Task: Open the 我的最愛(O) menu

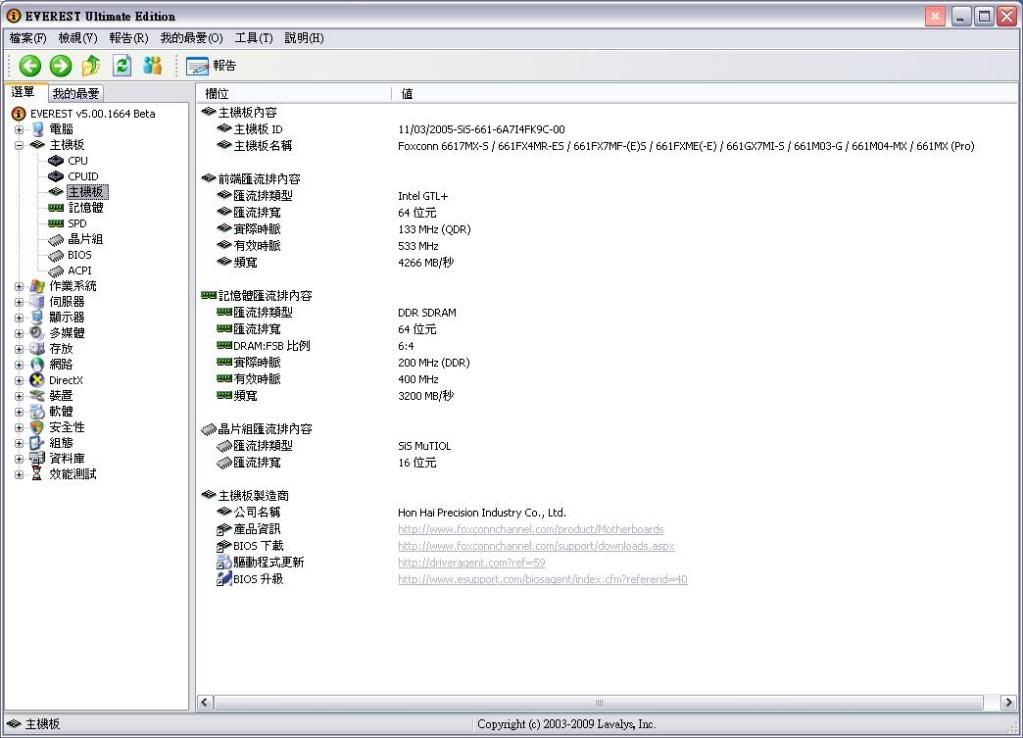Action: tap(192, 38)
